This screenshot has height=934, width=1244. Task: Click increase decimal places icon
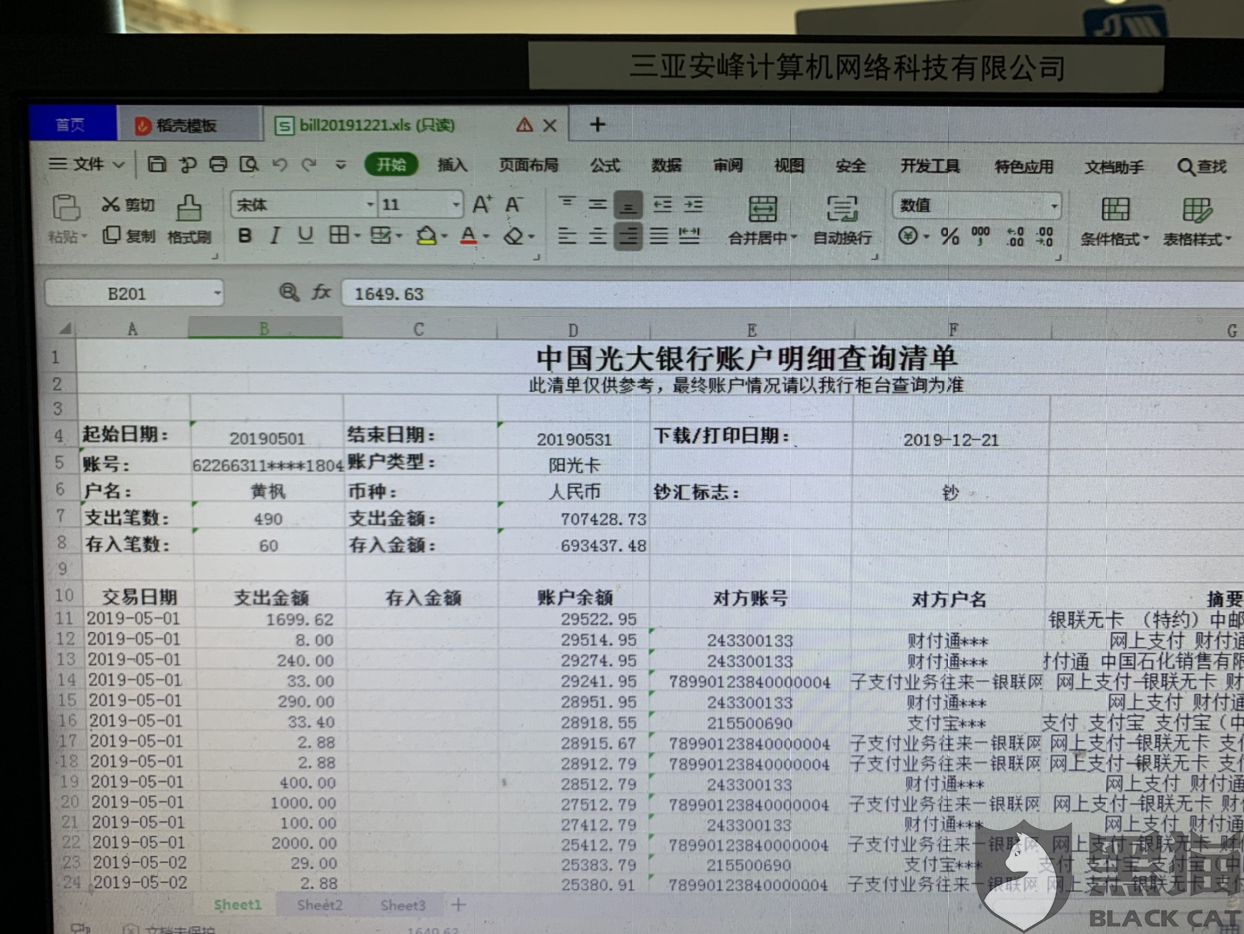(x=1015, y=236)
